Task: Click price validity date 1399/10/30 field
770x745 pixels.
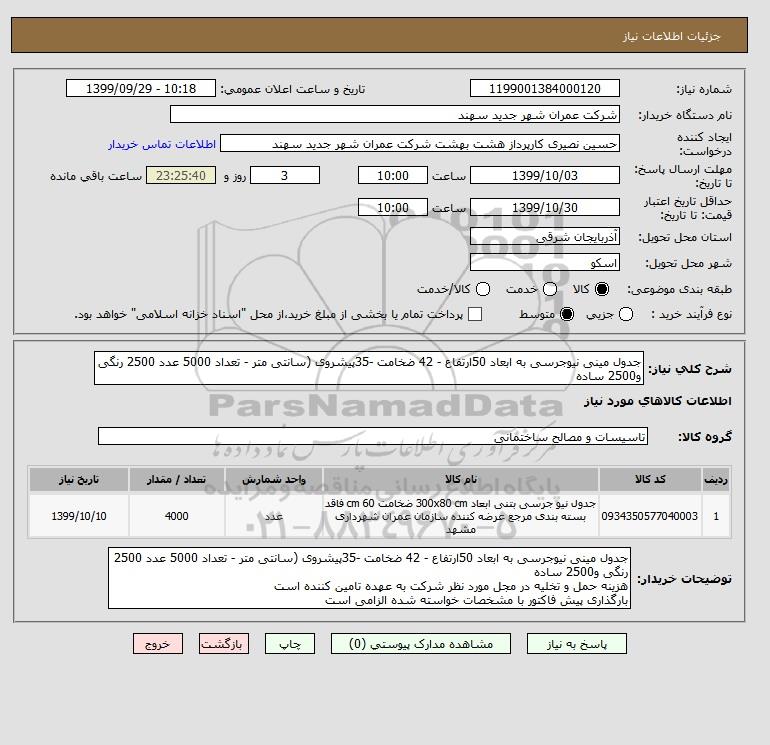Action: pyautogui.click(x=545, y=207)
